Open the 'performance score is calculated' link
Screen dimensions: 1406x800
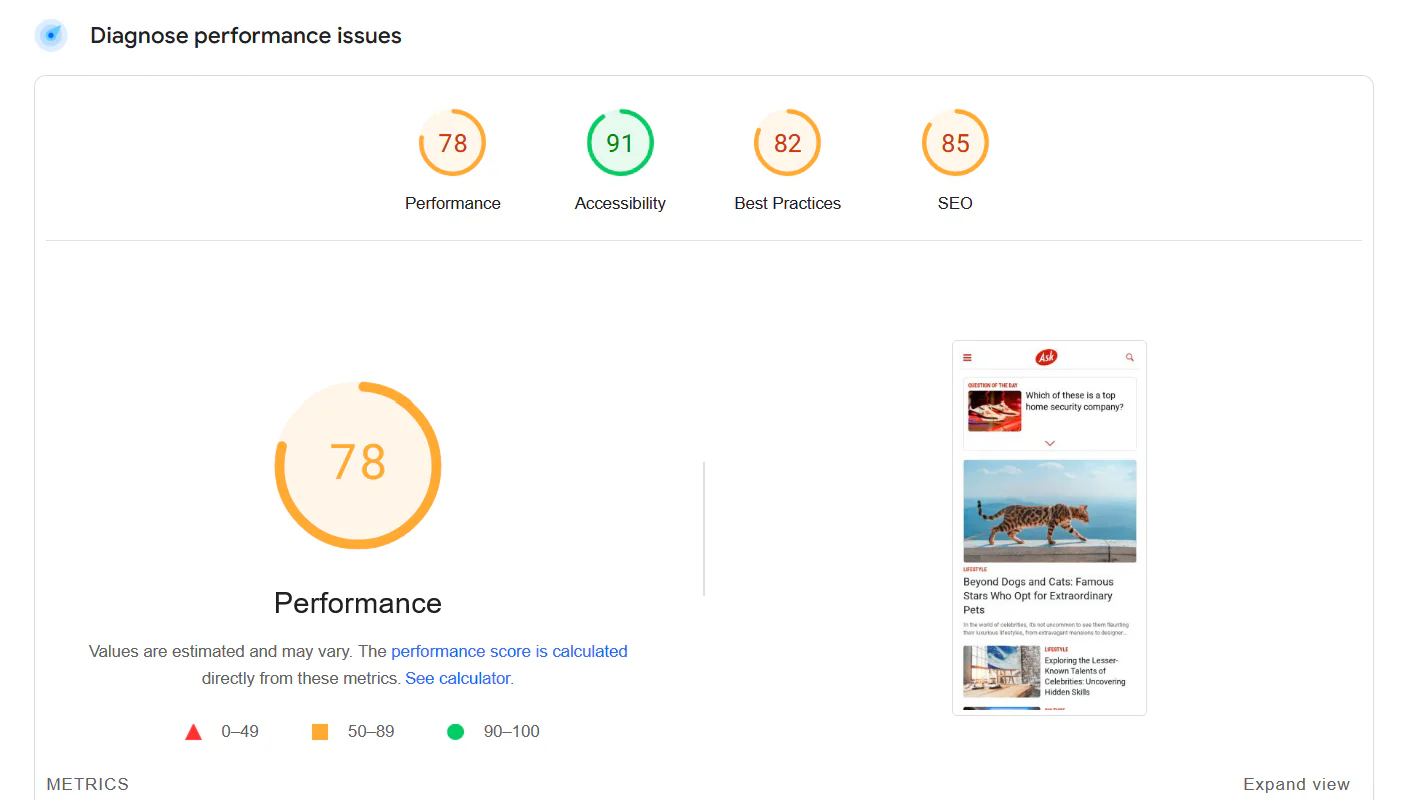pyautogui.click(x=509, y=651)
